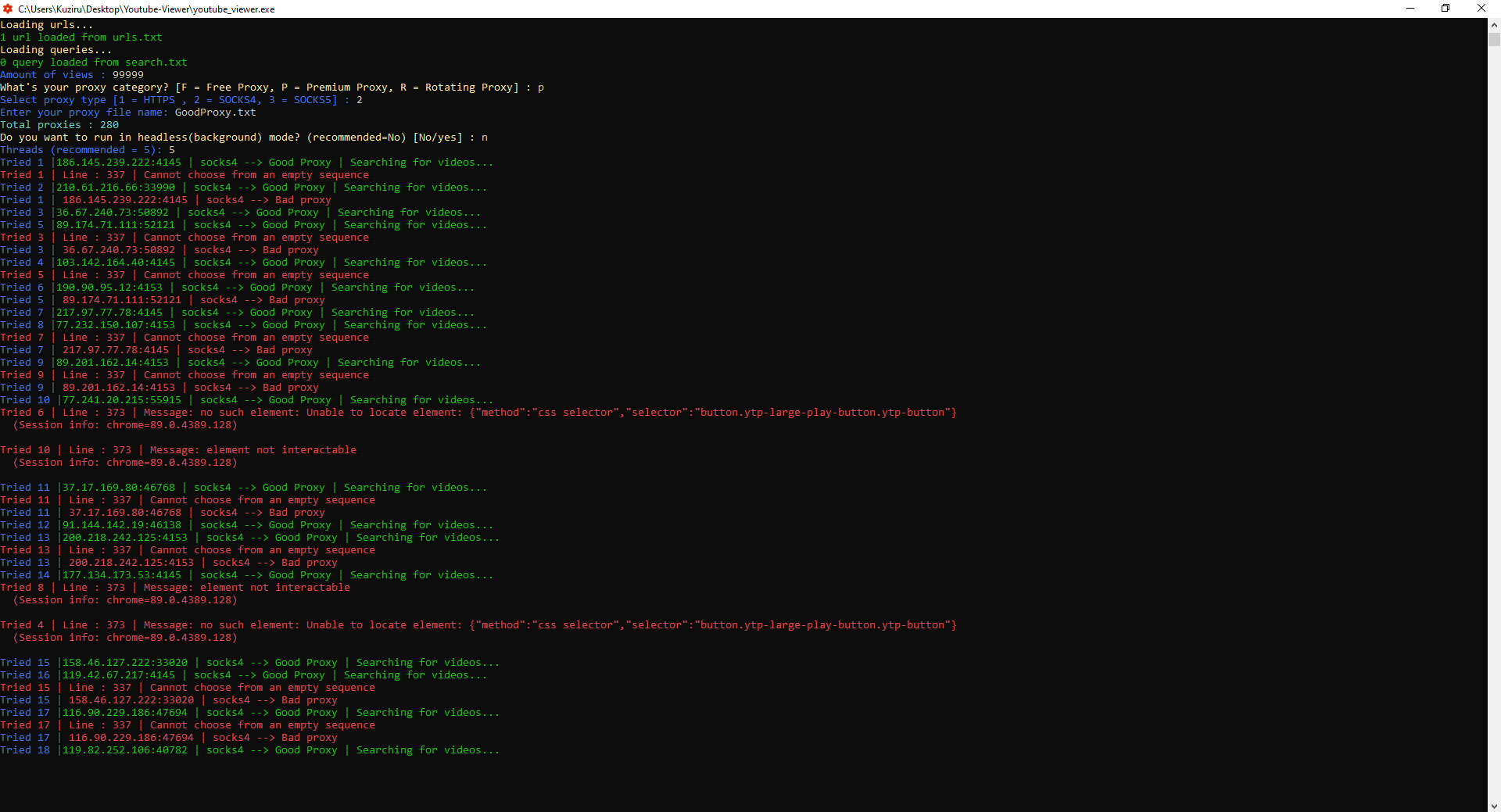This screenshot has height=812, width=1501.
Task: Click the 'Amount of views : 99999' line
Action: point(71,74)
